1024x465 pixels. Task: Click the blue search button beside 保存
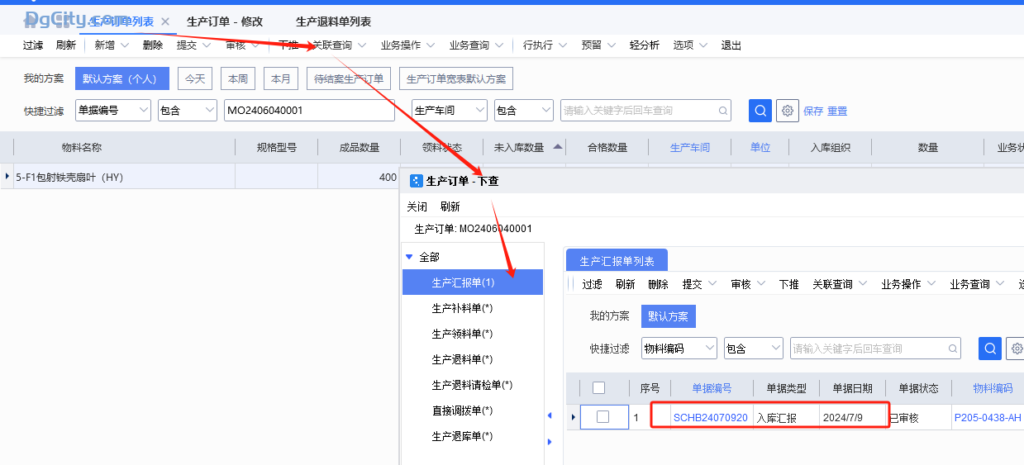[760, 110]
